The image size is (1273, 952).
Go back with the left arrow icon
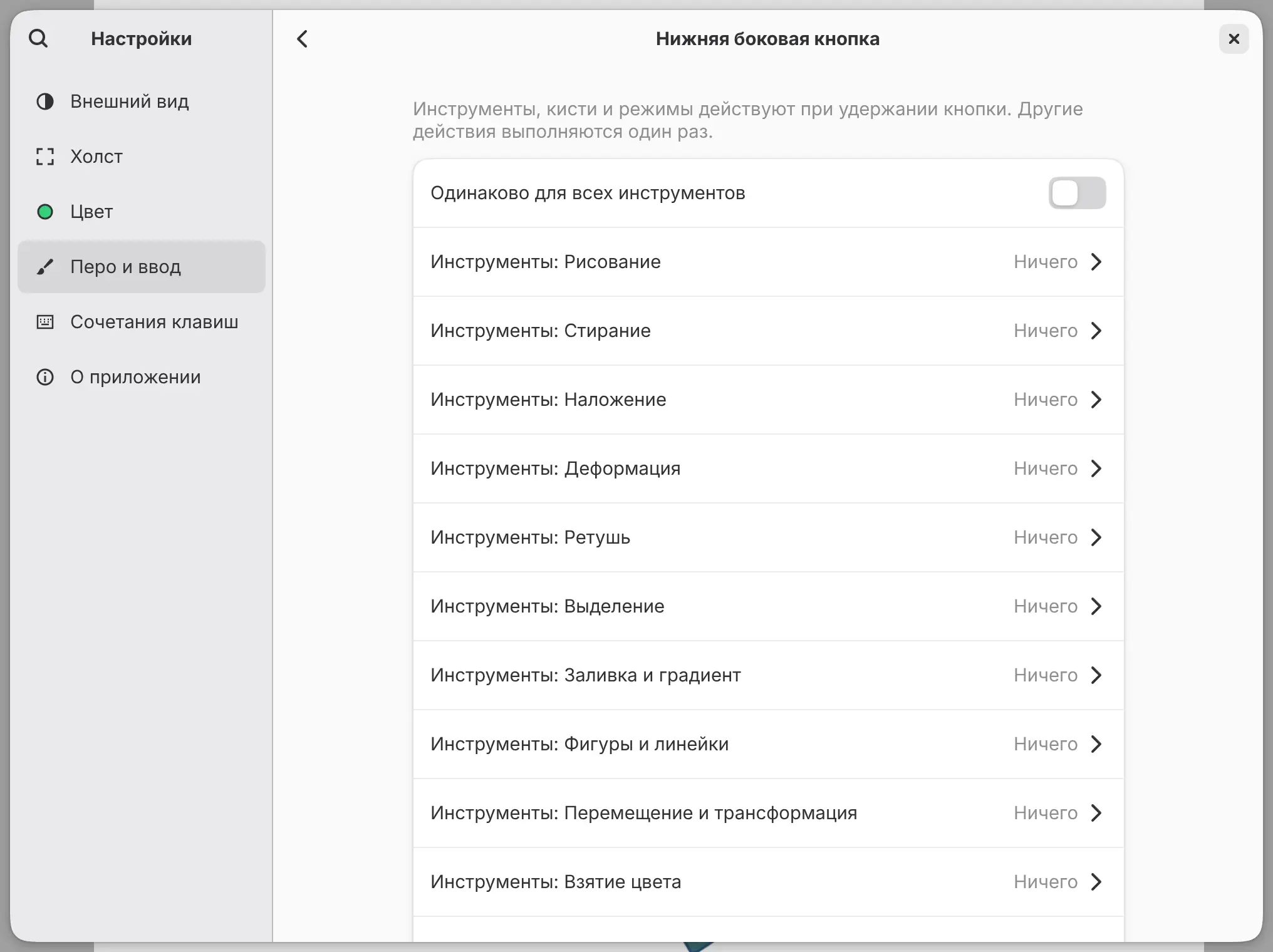302,39
